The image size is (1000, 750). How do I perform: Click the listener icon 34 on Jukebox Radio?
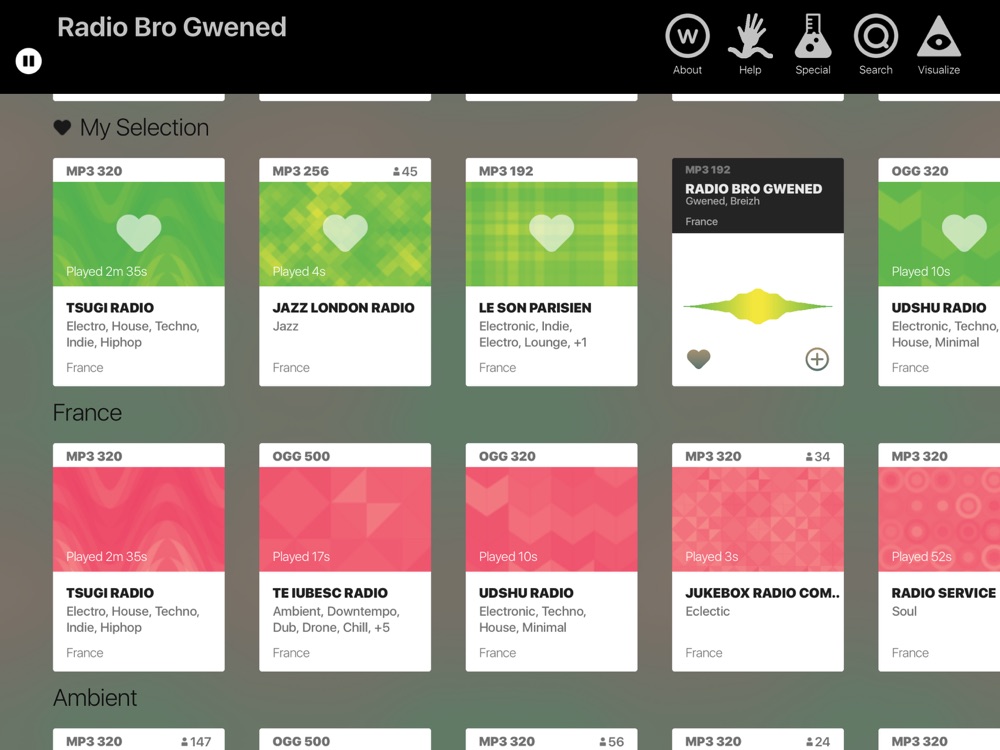(809, 457)
